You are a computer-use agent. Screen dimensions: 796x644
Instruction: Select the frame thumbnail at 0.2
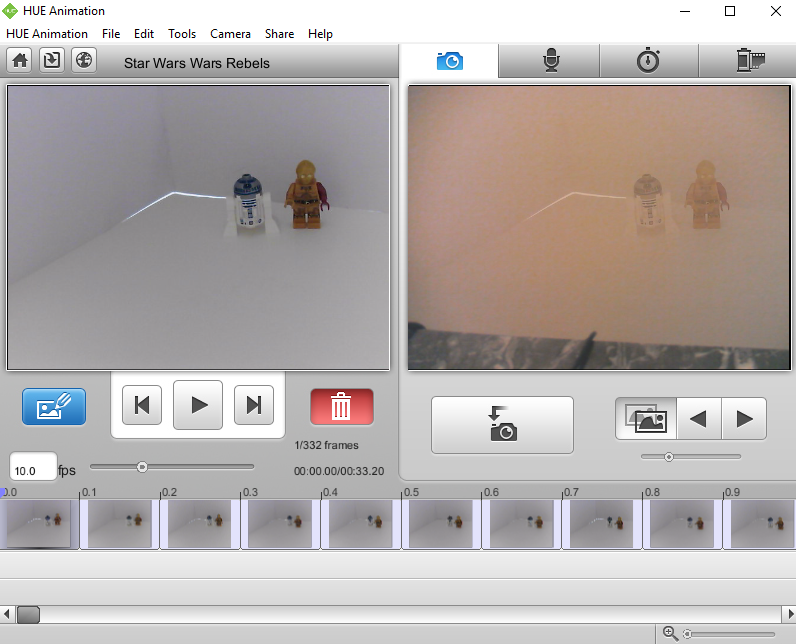200,524
